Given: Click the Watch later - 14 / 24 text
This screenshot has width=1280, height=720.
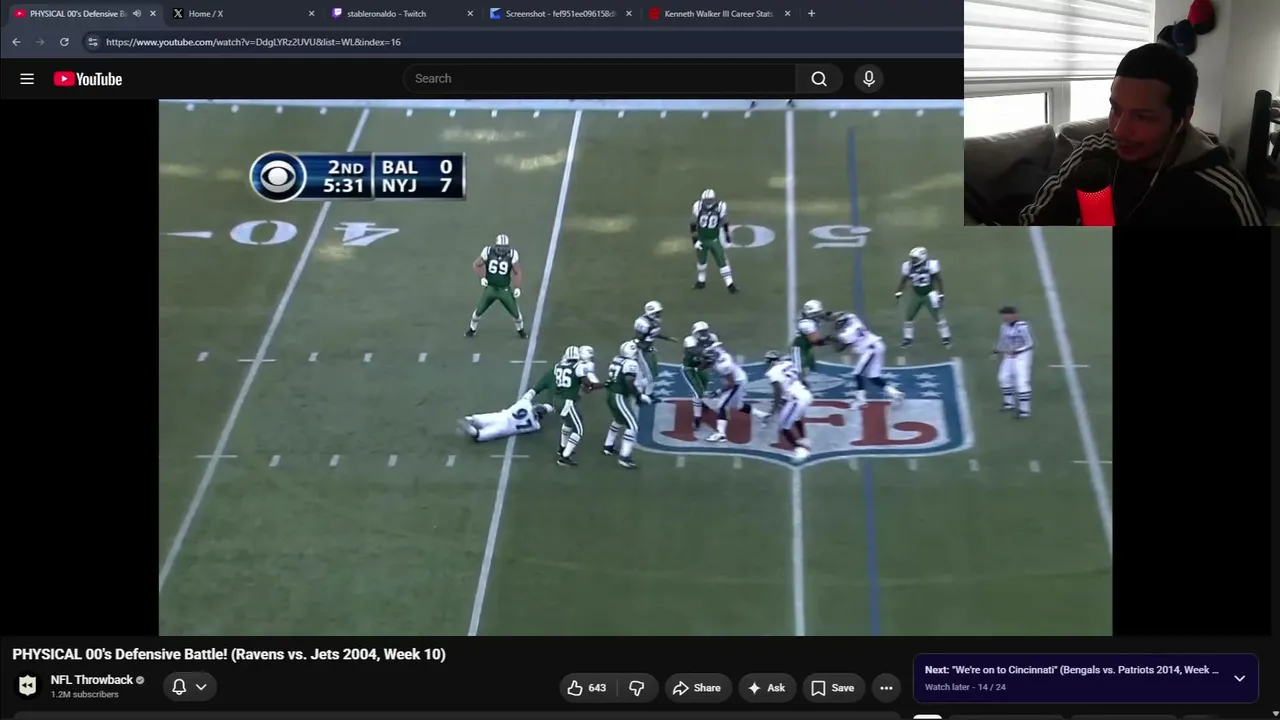Looking at the screenshot, I should [x=965, y=688].
